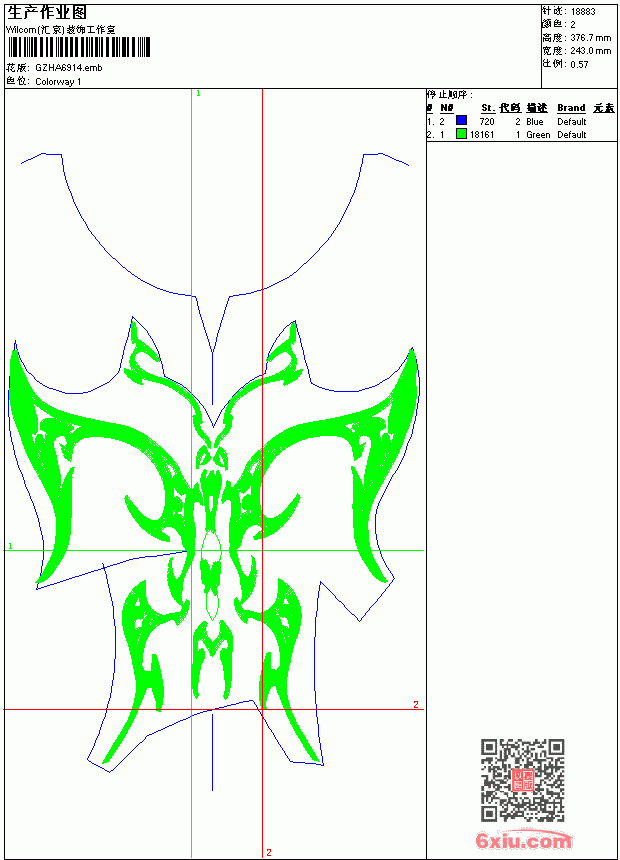This screenshot has height=860, width=620.
Task: Click the barcode under the studio name
Action: (78, 47)
